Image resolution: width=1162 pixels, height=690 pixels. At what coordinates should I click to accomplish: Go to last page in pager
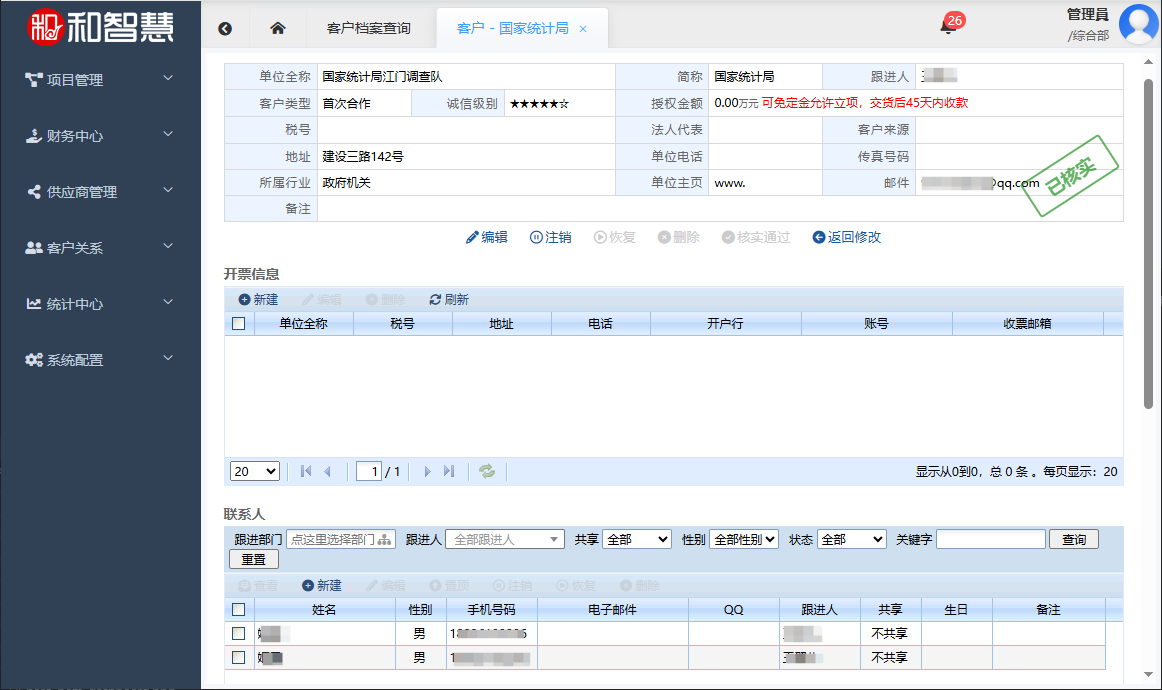(448, 471)
